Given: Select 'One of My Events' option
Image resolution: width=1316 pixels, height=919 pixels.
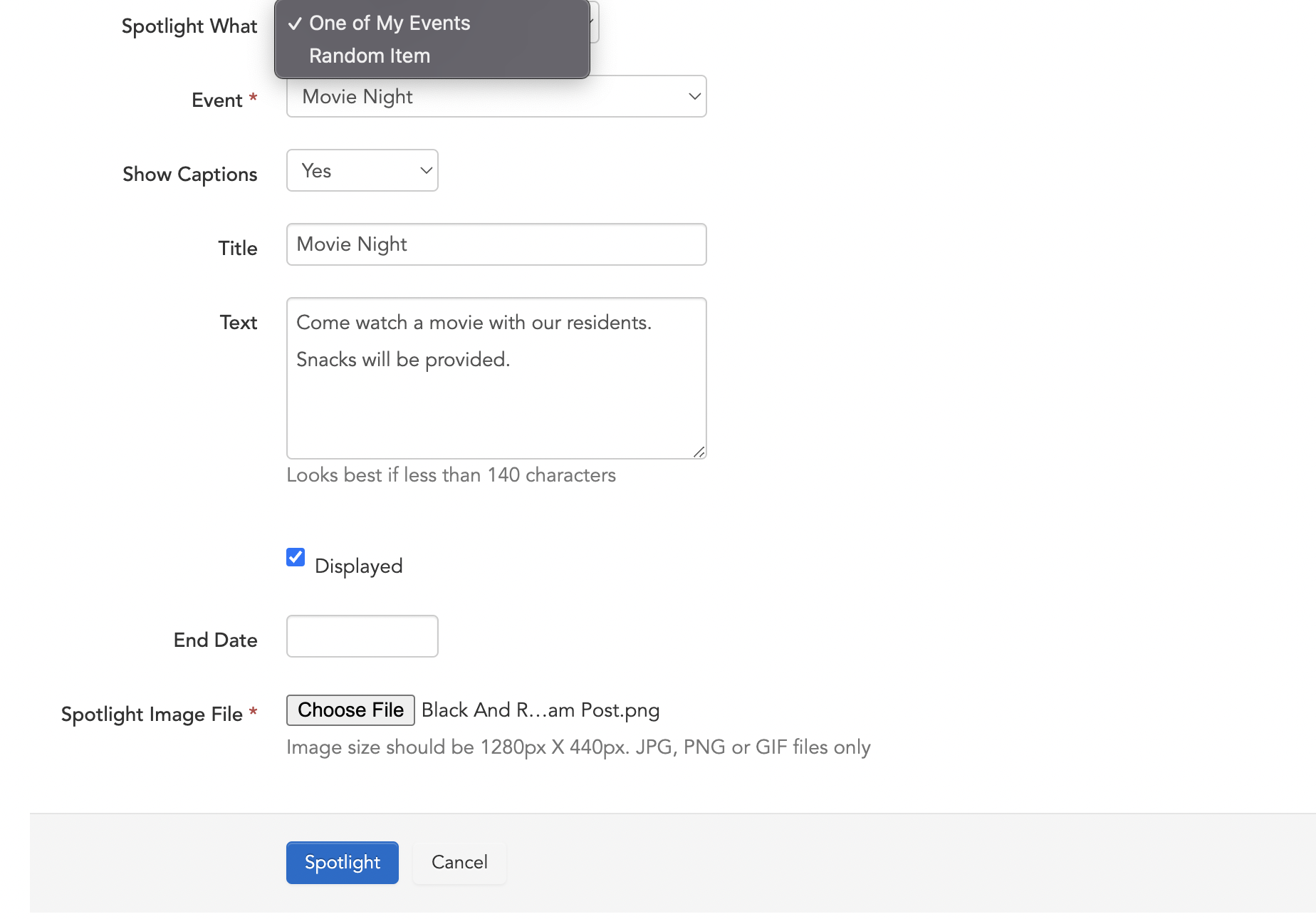Looking at the screenshot, I should [x=432, y=24].
